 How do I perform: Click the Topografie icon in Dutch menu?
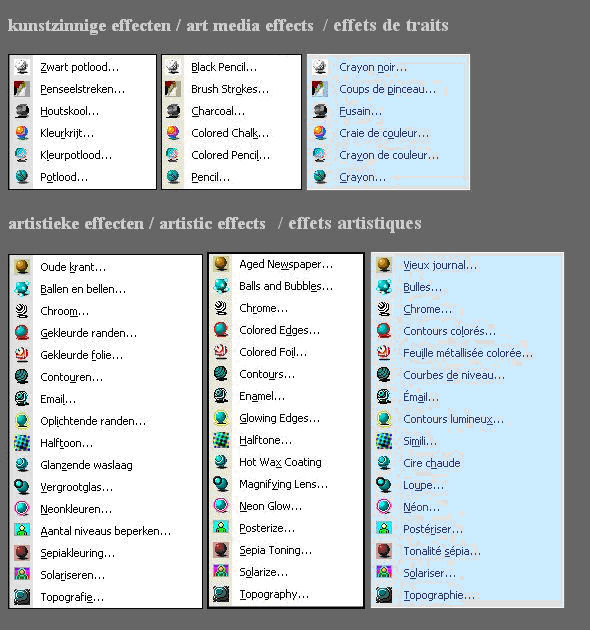[x=22, y=597]
